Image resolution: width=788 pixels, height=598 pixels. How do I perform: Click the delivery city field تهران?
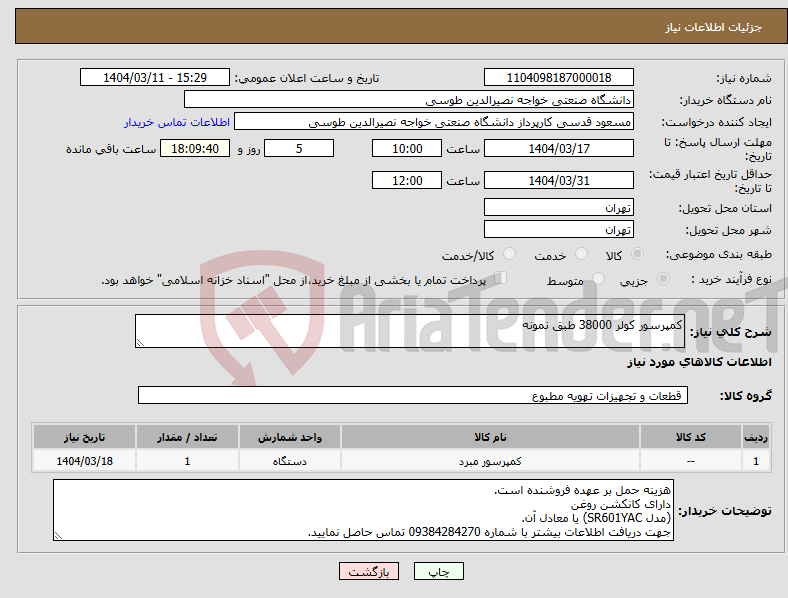pos(558,229)
